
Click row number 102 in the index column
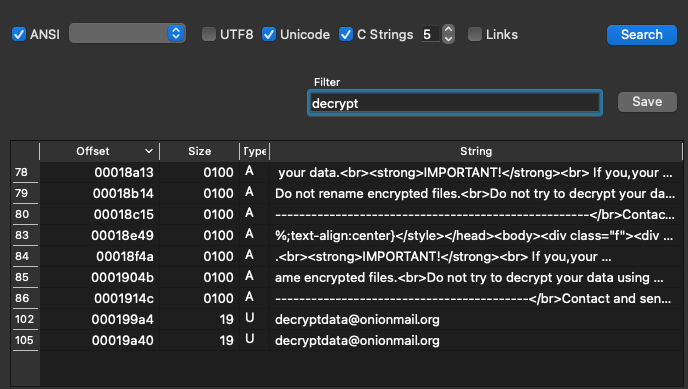click(x=24, y=319)
